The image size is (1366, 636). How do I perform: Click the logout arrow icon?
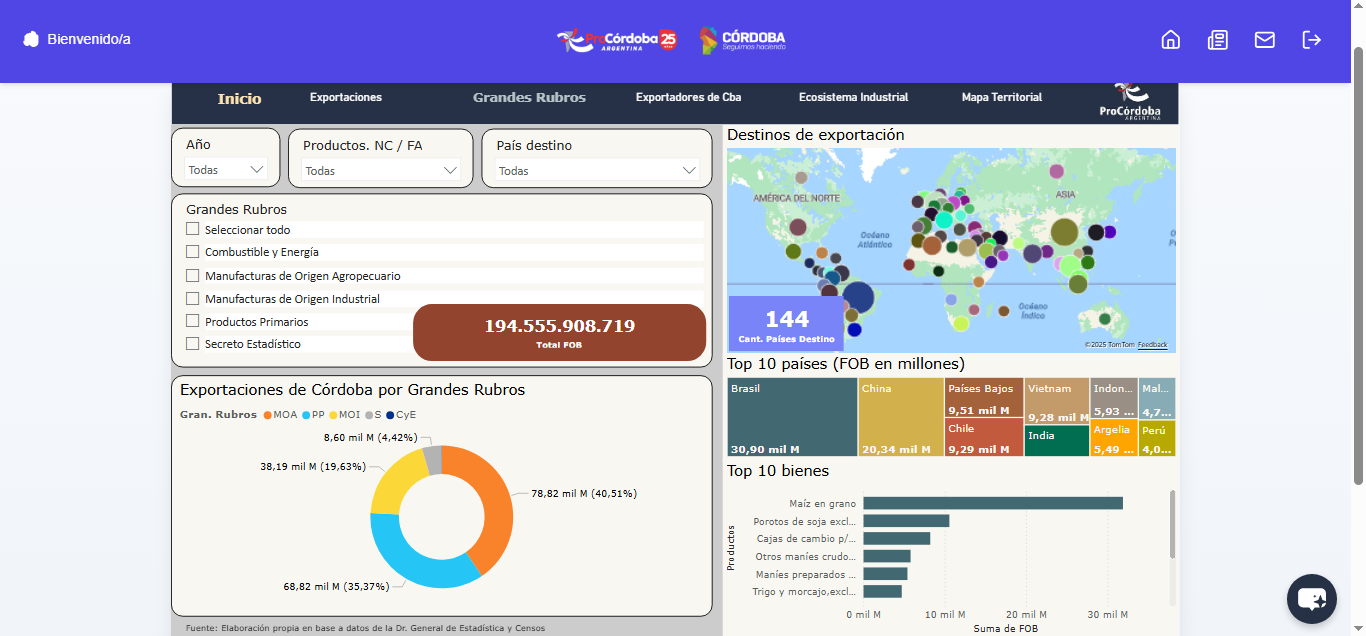1311,39
